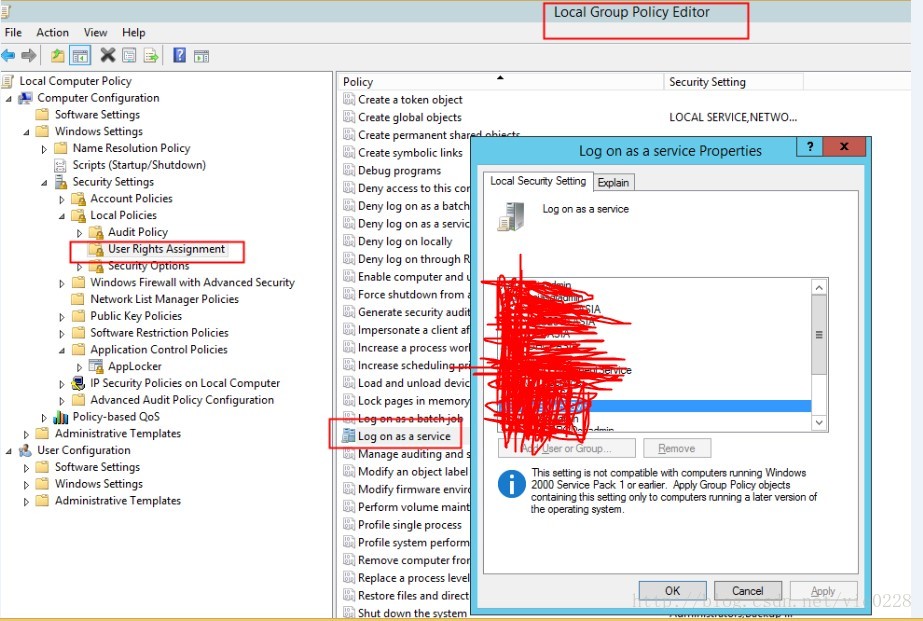Click the User Configuration node icon
The height and width of the screenshot is (621, 923).
coord(25,450)
